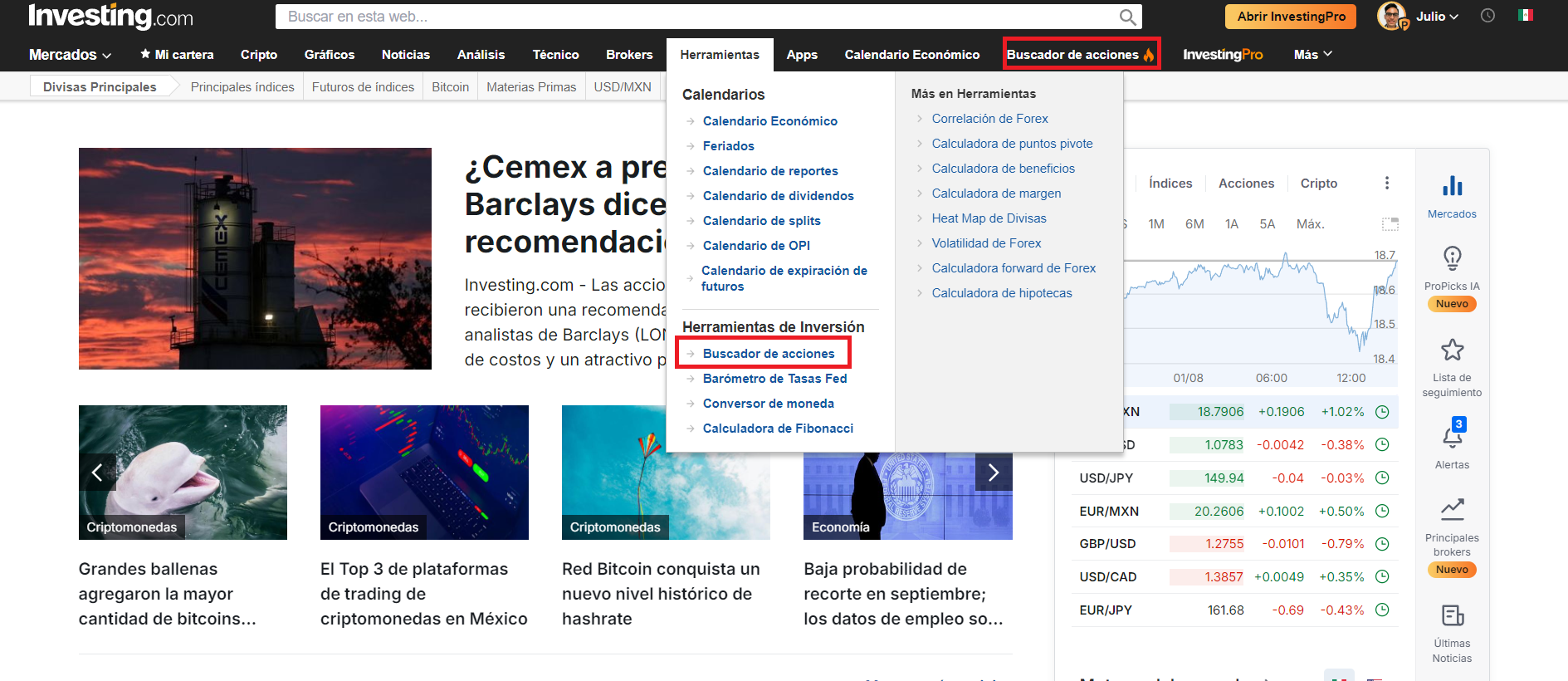1568x681 pixels.
Task: Open the Noticias menu item
Action: click(406, 55)
